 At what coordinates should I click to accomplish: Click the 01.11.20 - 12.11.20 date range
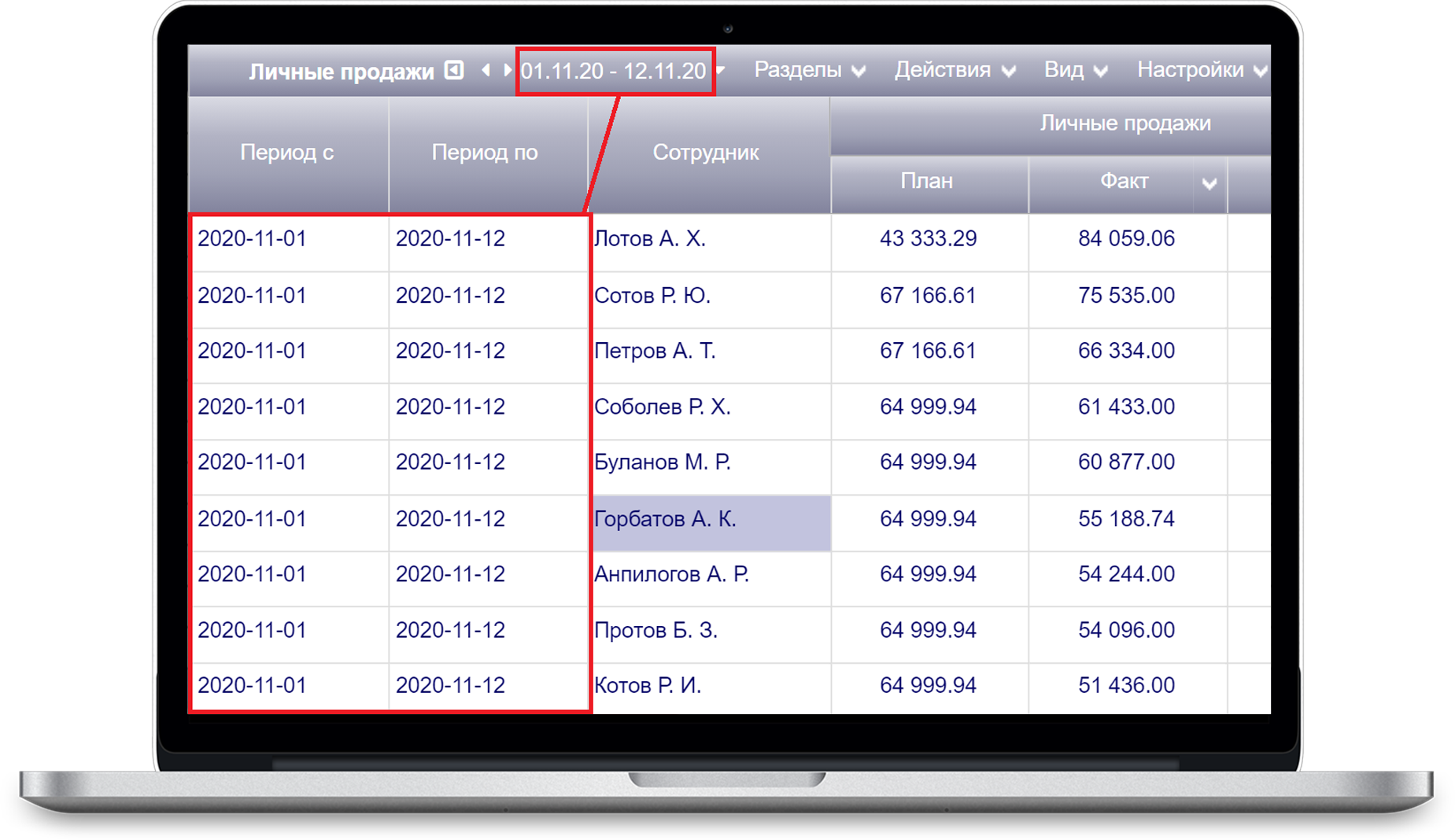coord(614,72)
